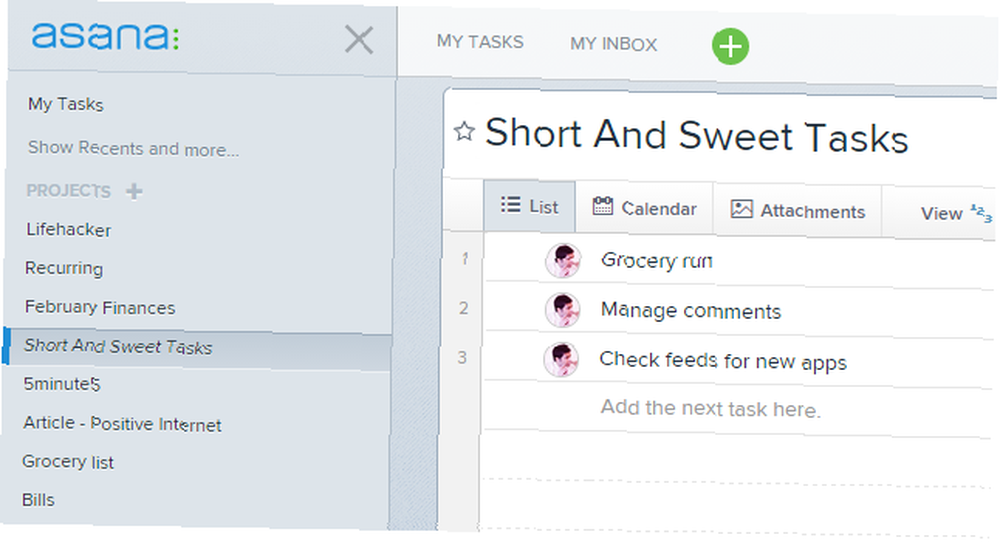Screen dimensions: 1000x543
Task: Expand Show Recents and more
Action: pos(133,149)
